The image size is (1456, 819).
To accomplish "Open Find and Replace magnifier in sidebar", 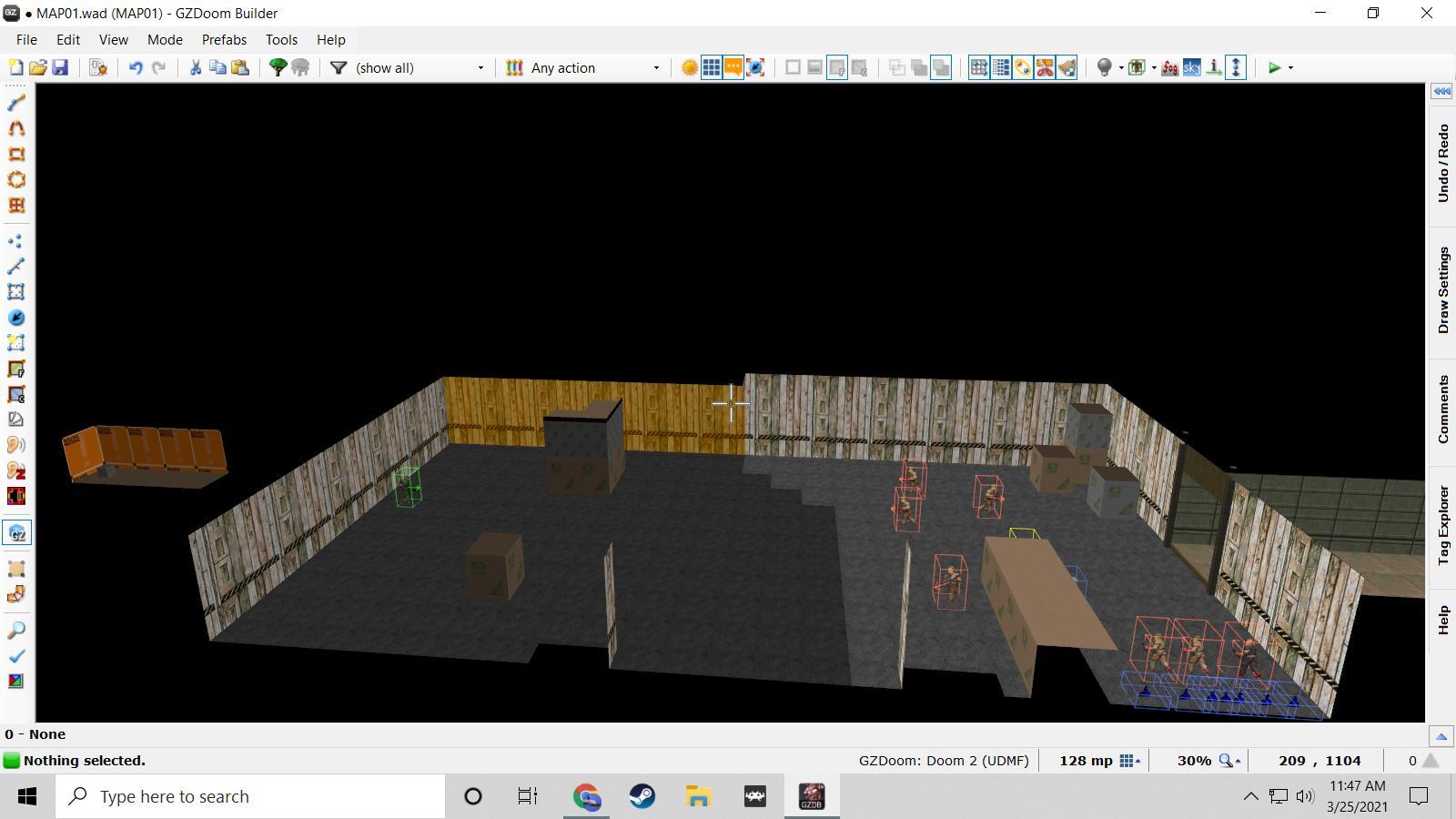I will [x=16, y=631].
